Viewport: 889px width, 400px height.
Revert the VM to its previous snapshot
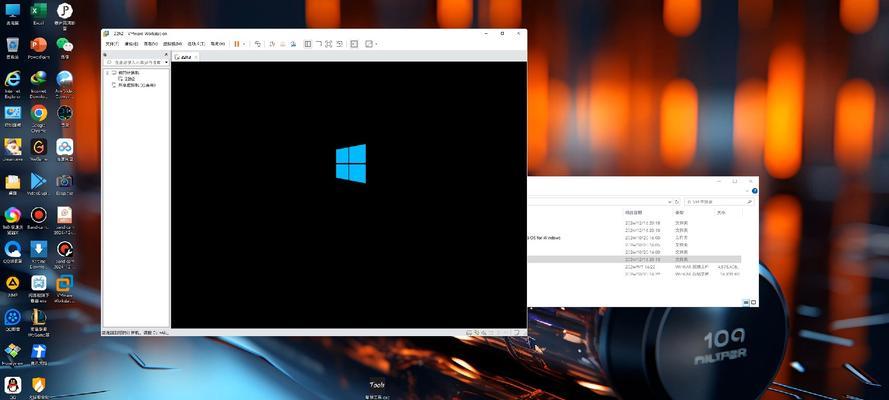(x=282, y=44)
